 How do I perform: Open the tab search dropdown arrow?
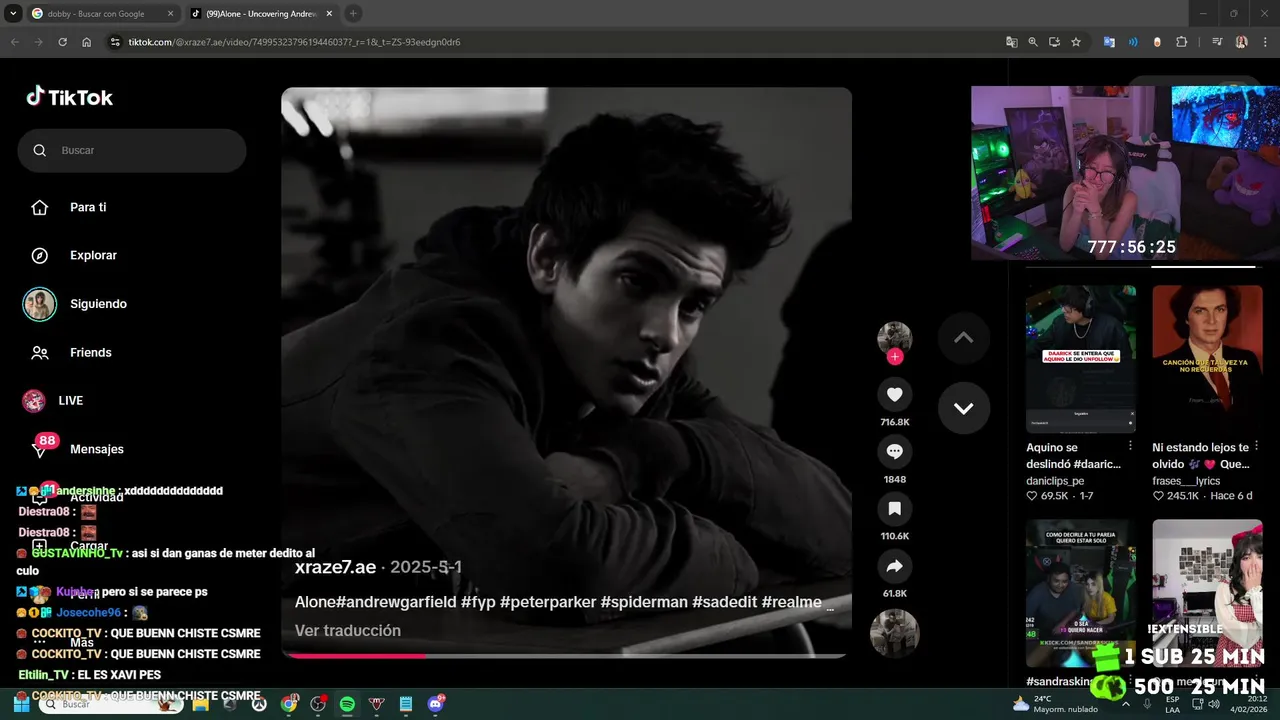(13, 14)
